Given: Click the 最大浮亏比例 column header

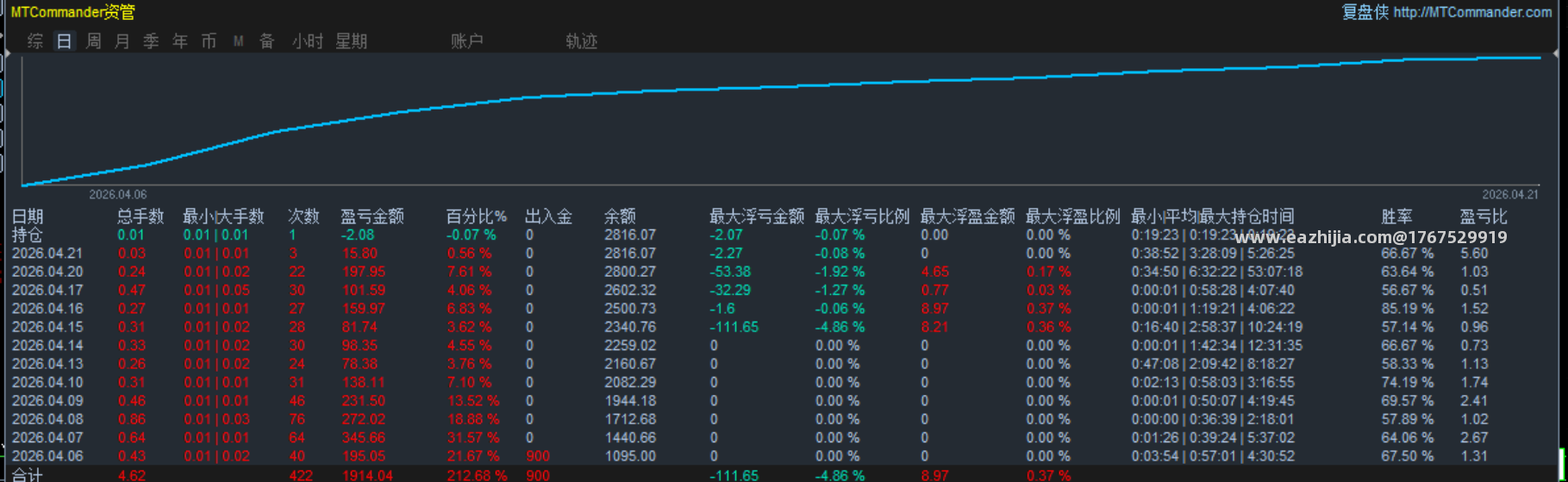Looking at the screenshot, I should pos(862,216).
